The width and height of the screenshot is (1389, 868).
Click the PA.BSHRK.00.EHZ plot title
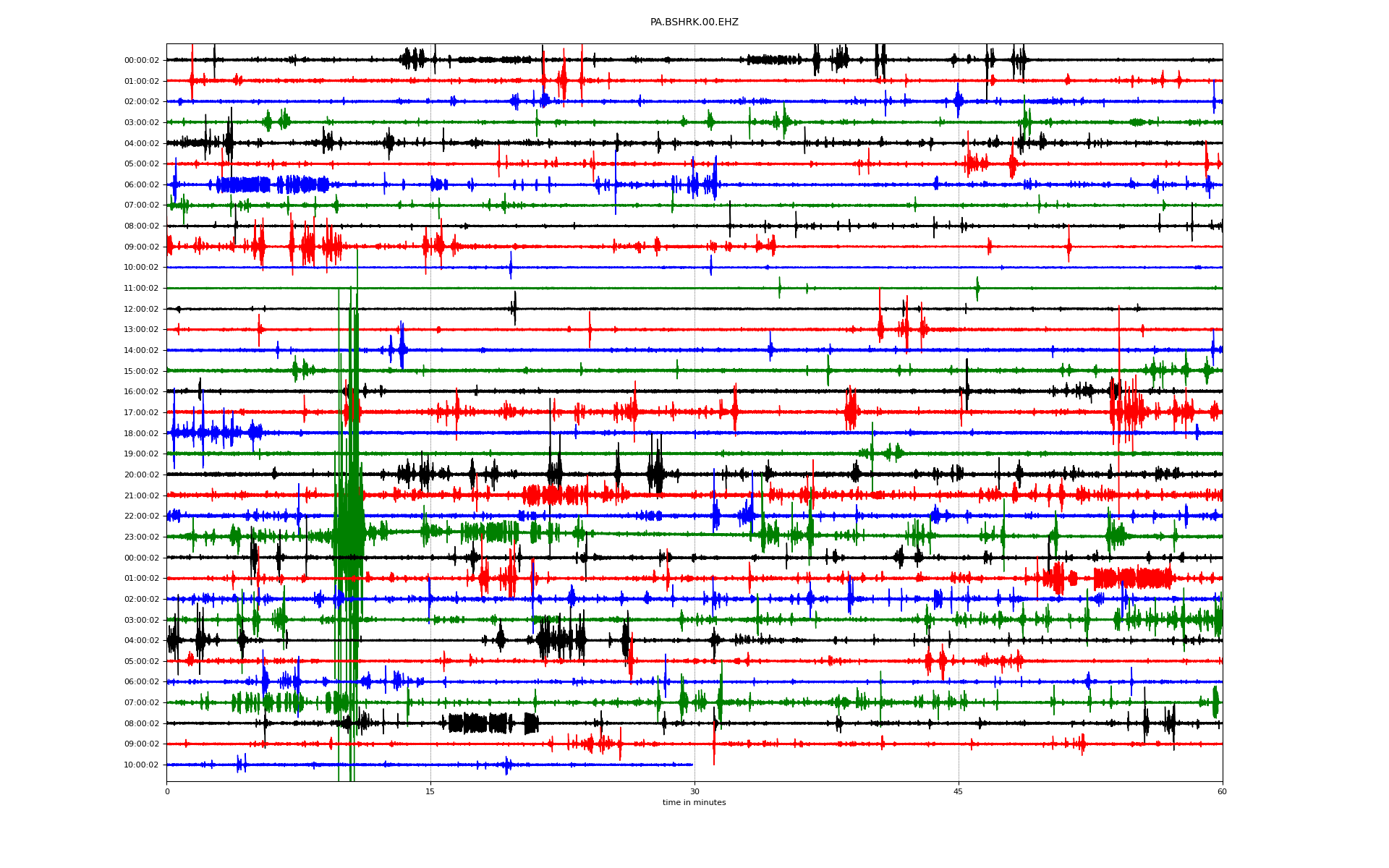tap(694, 22)
